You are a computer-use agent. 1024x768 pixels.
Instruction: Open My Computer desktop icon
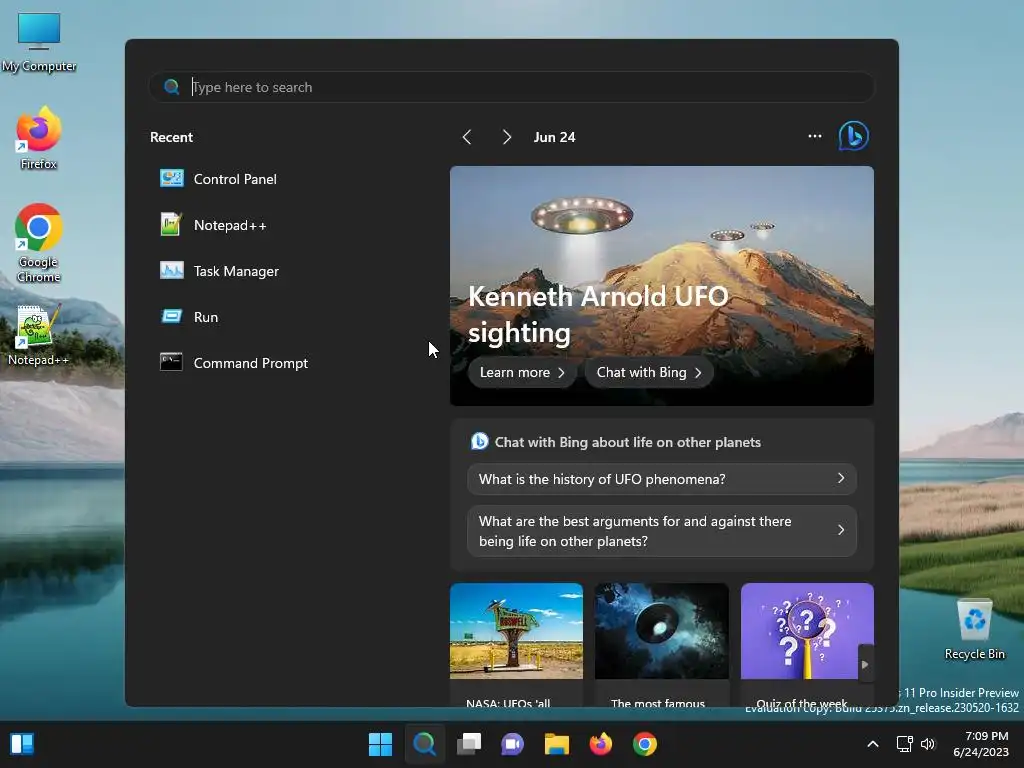[39, 42]
